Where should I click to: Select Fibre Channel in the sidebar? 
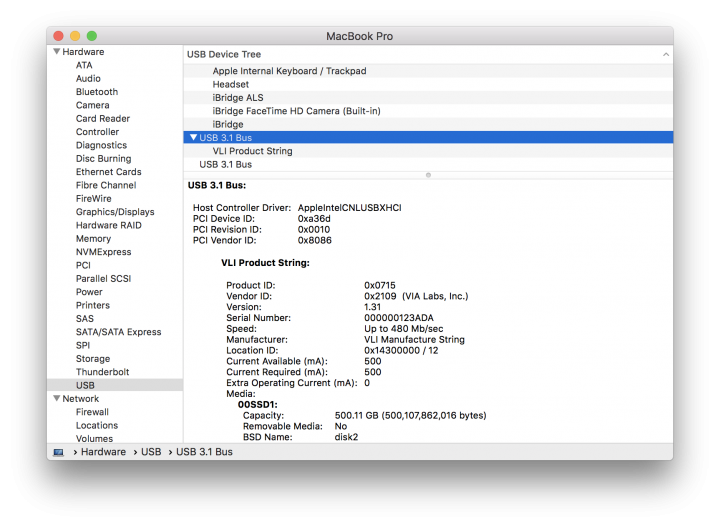tap(106, 185)
